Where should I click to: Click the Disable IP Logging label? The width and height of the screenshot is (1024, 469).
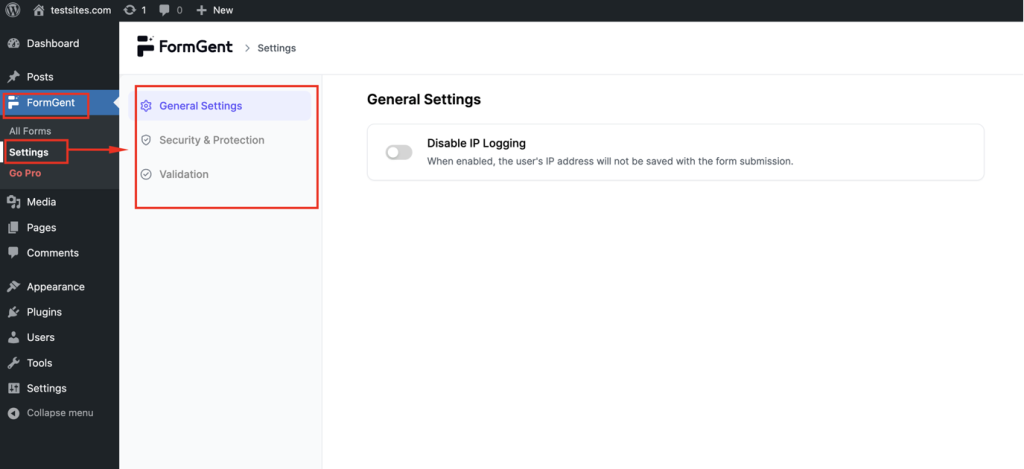coord(477,143)
